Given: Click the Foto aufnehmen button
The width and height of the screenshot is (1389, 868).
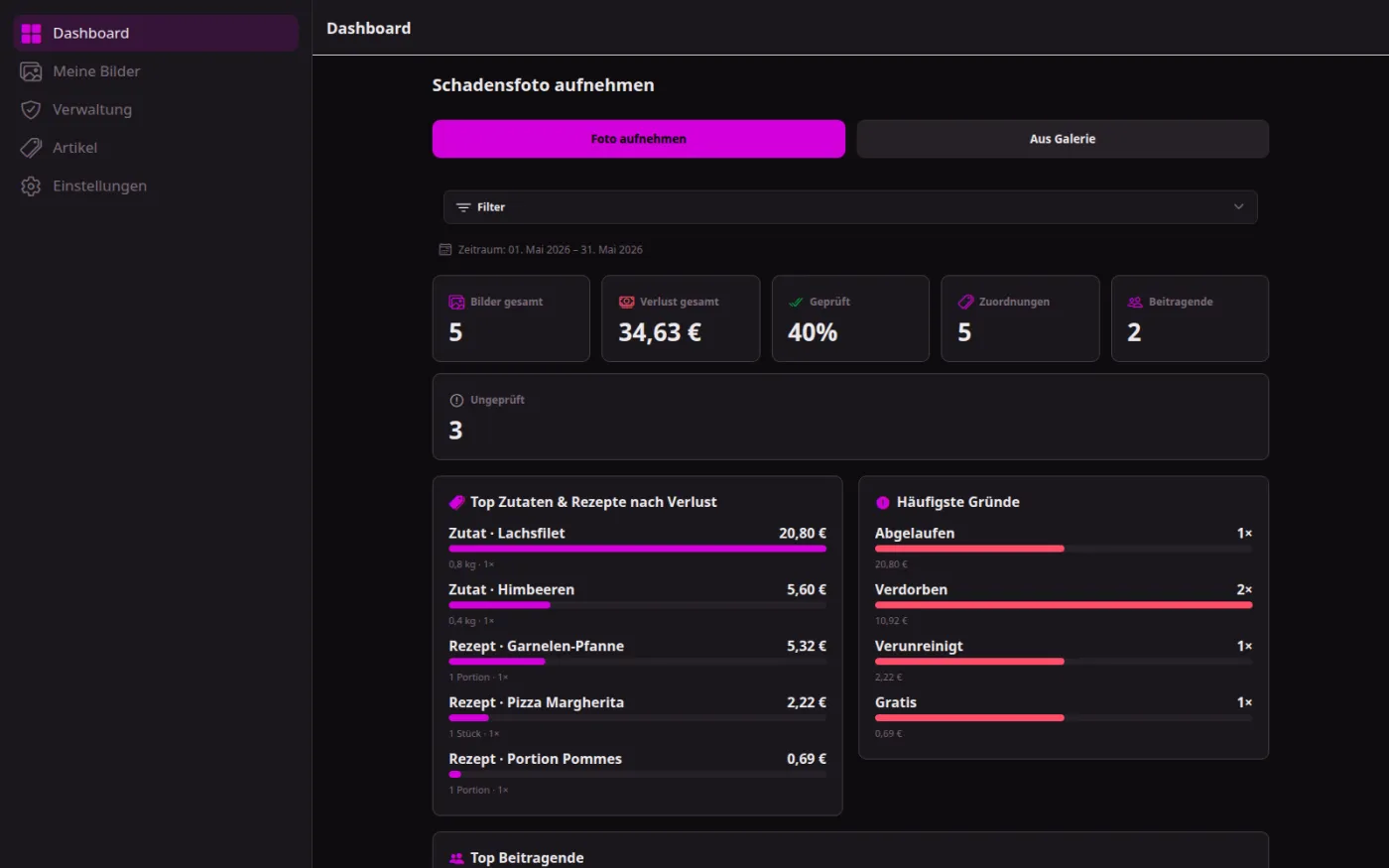Looking at the screenshot, I should (x=639, y=139).
